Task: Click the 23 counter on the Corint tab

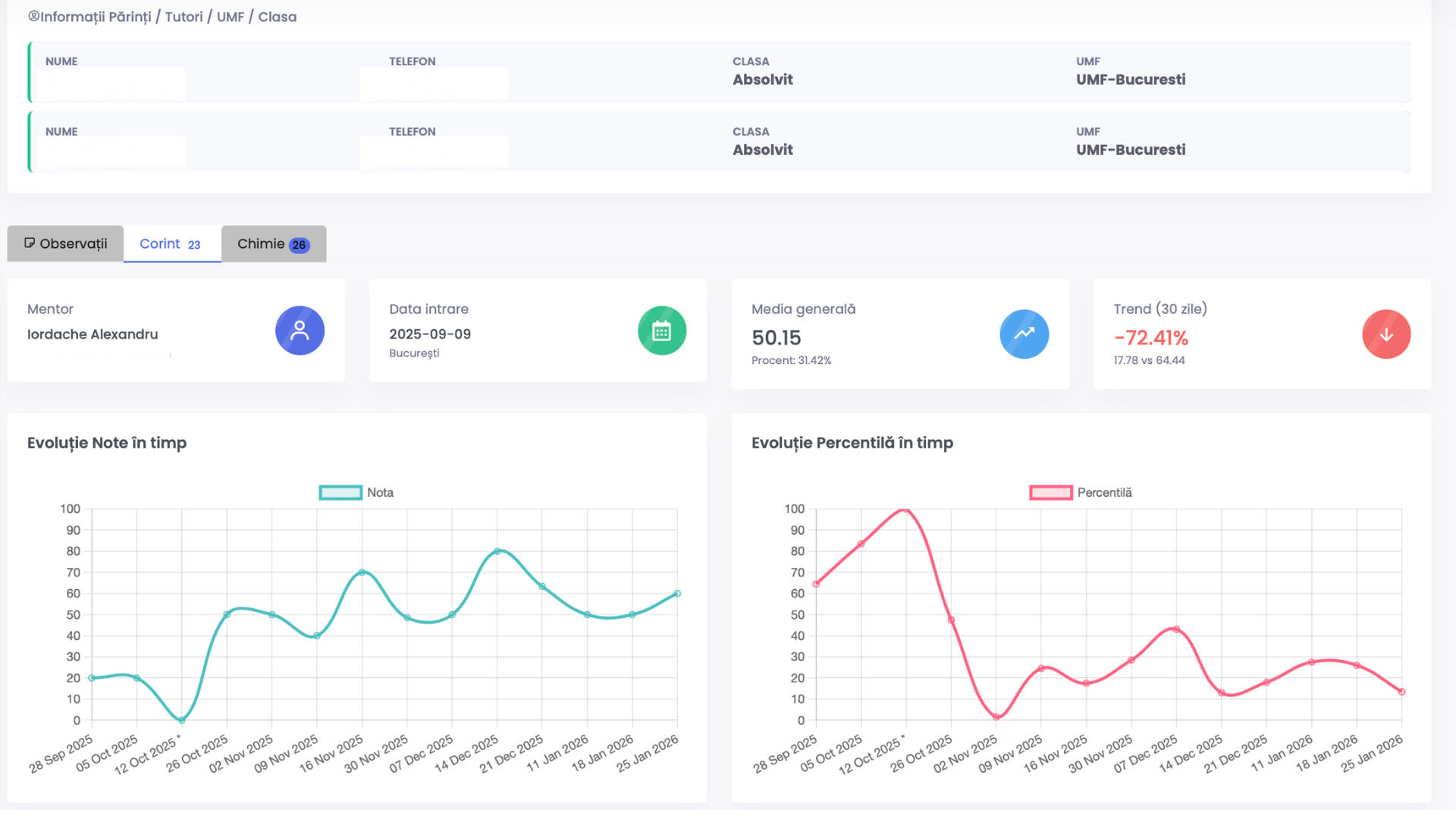Action: click(x=193, y=244)
